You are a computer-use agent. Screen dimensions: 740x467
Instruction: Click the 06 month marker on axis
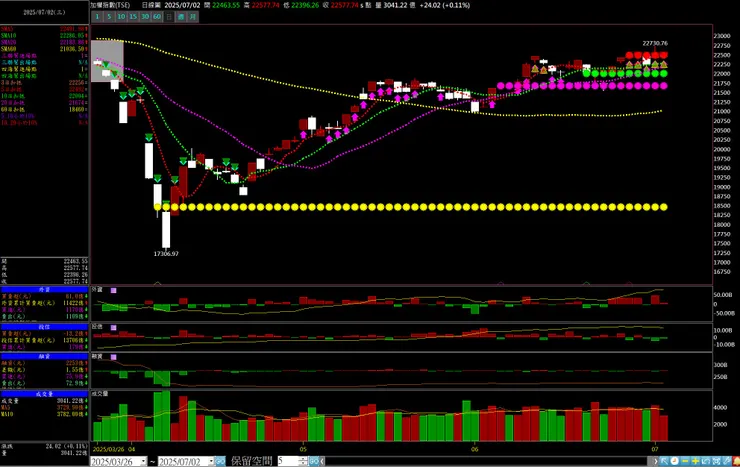(x=474, y=449)
